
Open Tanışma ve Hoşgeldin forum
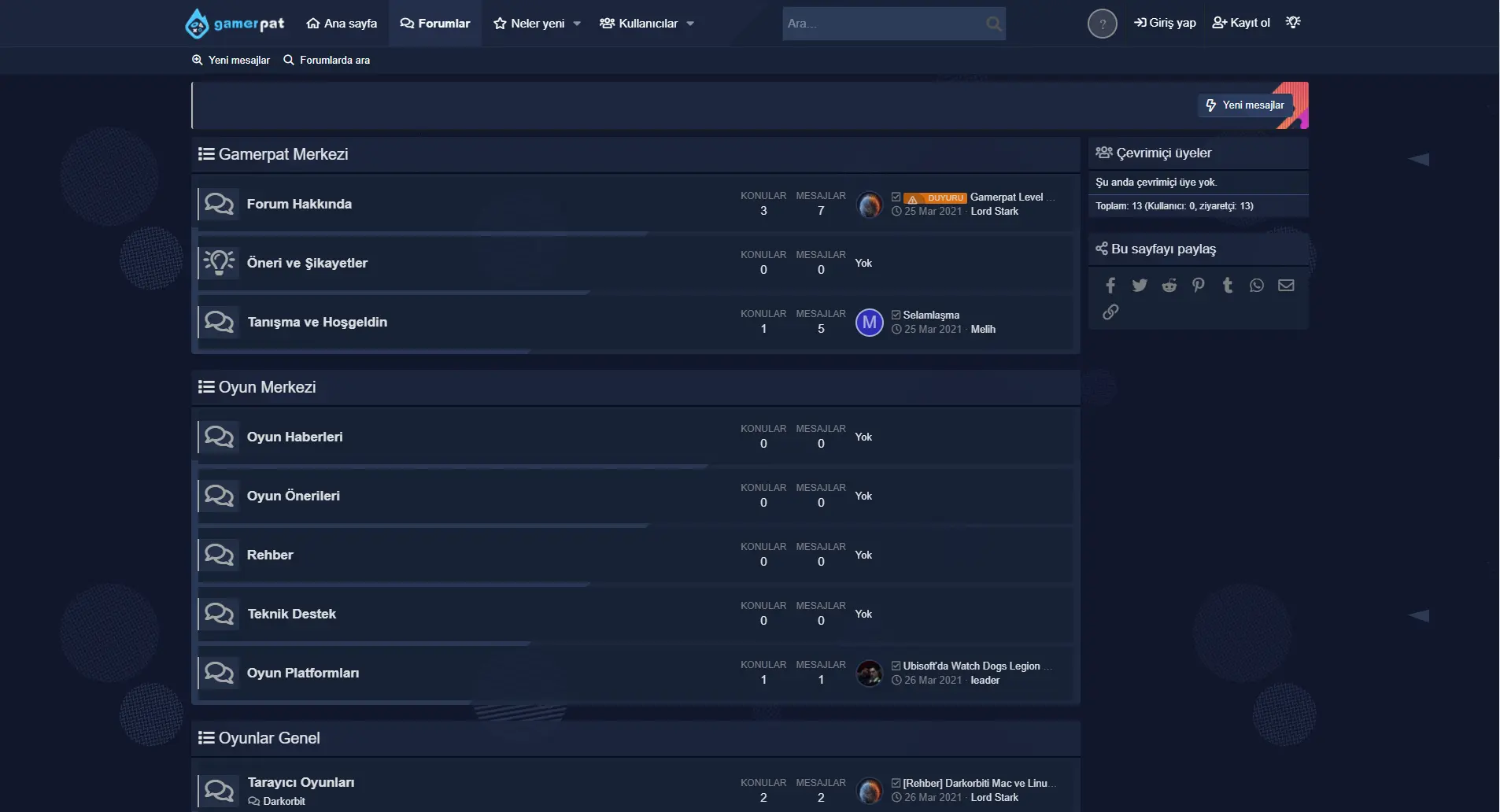tap(317, 322)
